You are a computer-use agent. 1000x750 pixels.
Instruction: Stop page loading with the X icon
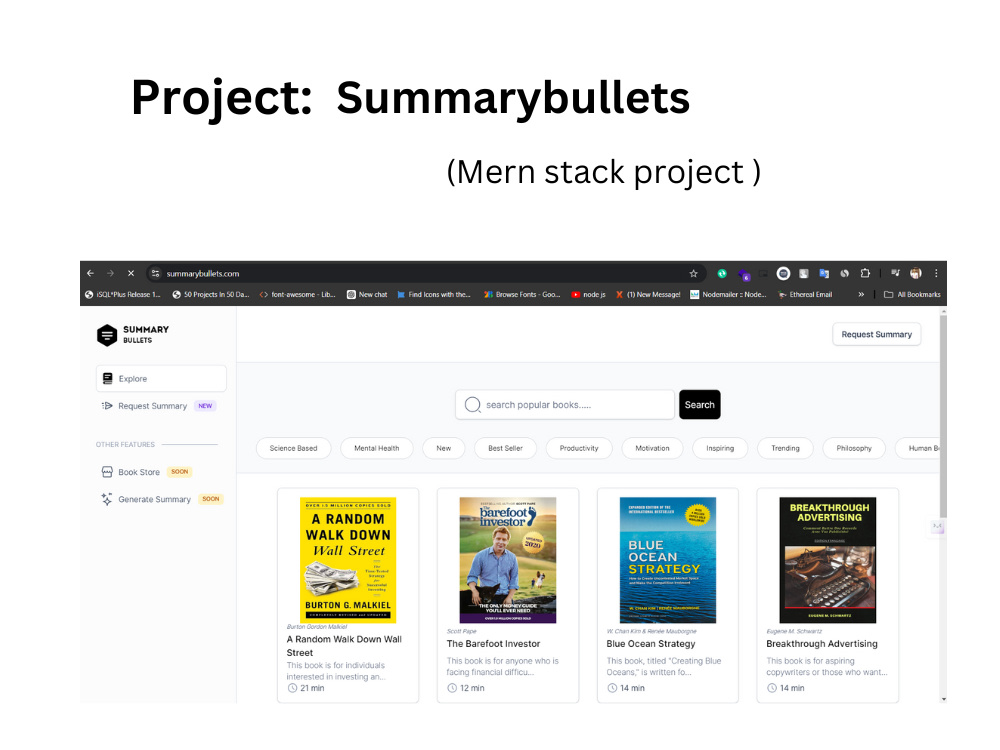click(x=131, y=273)
